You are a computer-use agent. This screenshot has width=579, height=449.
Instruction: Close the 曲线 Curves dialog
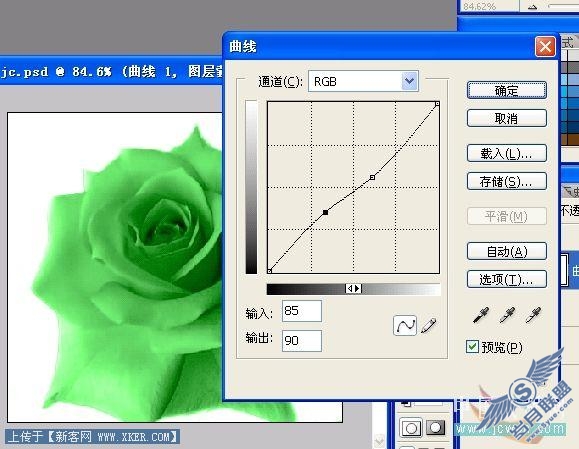click(545, 47)
